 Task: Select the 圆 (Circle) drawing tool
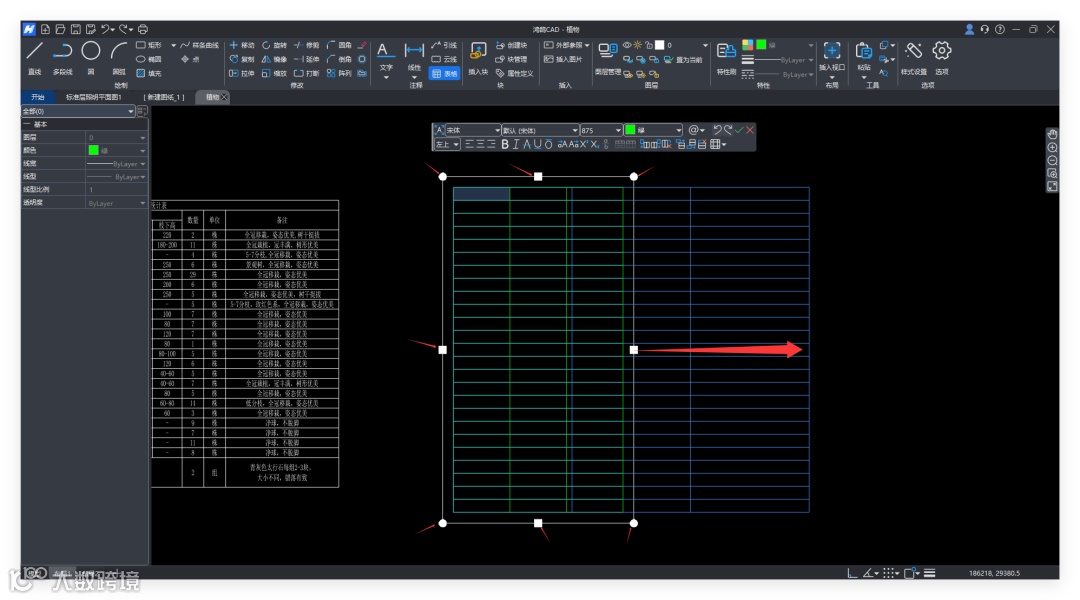(90, 52)
